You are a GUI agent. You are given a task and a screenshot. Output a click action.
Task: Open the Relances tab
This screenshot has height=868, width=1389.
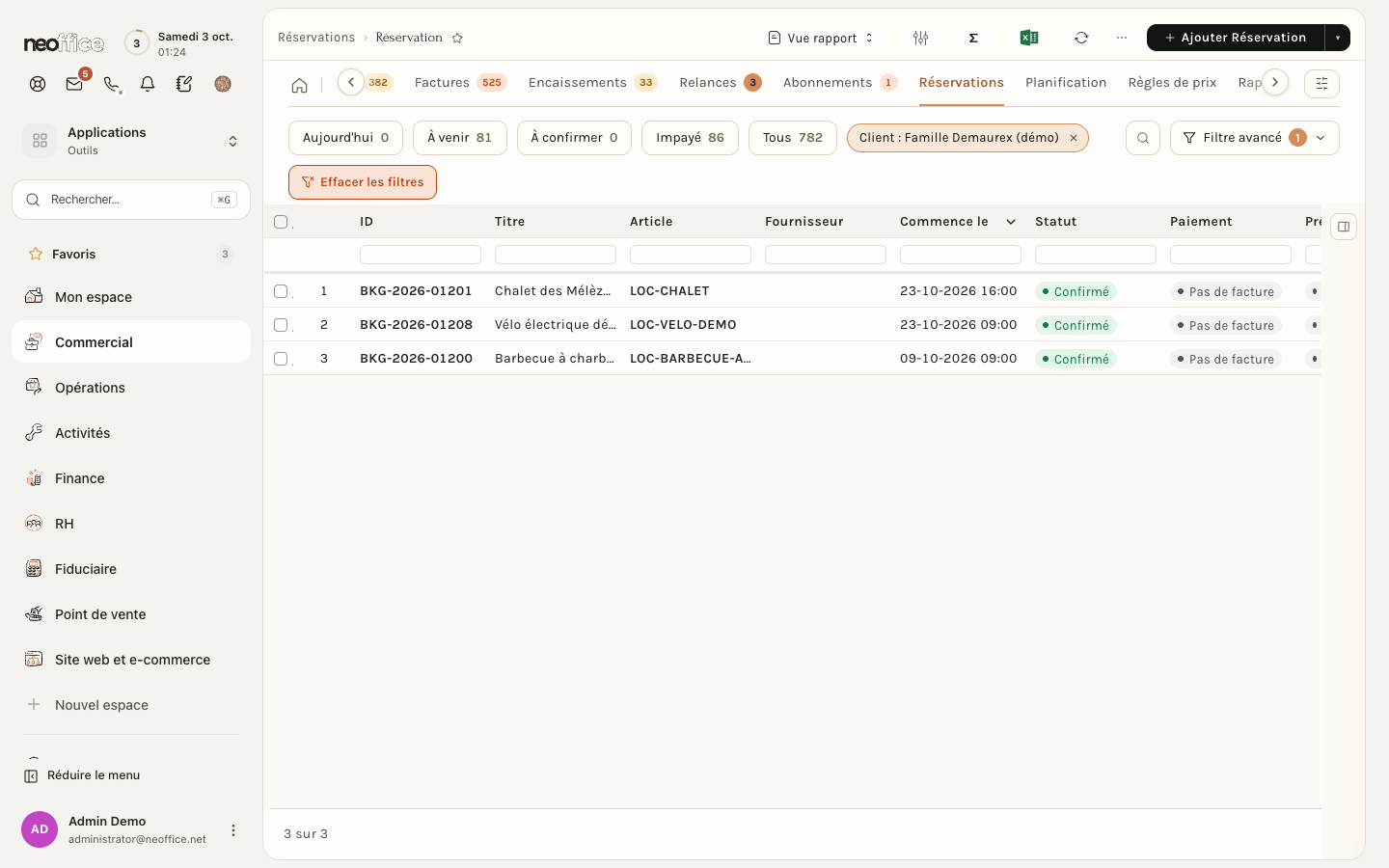720,82
